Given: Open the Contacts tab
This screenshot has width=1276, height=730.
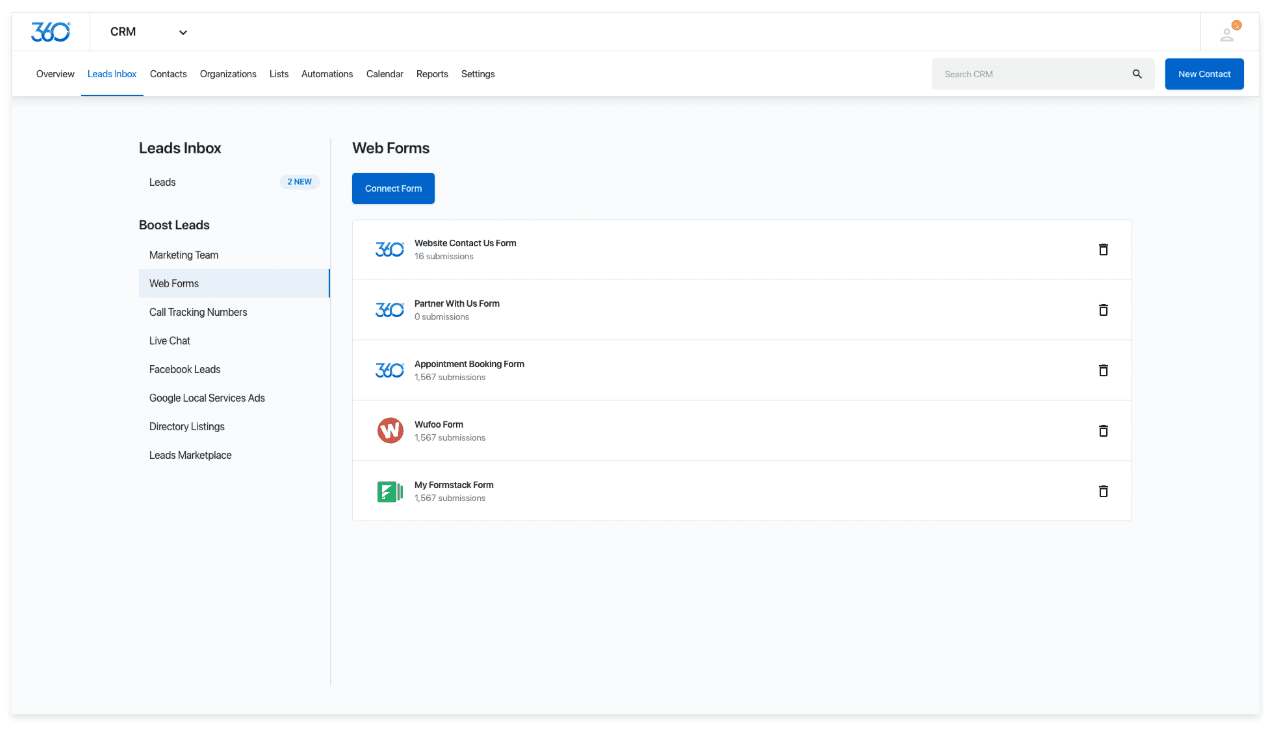Looking at the screenshot, I should click(x=168, y=74).
